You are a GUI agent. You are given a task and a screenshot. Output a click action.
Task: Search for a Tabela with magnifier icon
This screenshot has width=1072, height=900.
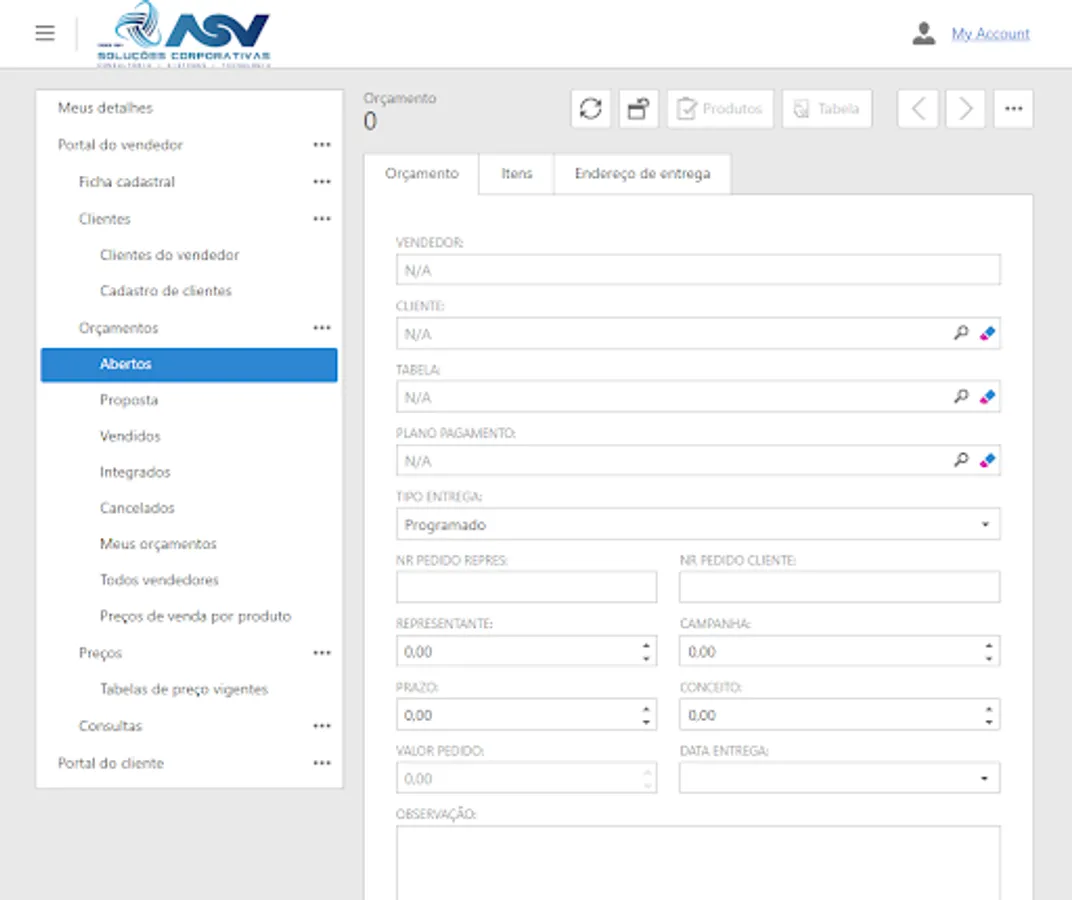point(961,397)
